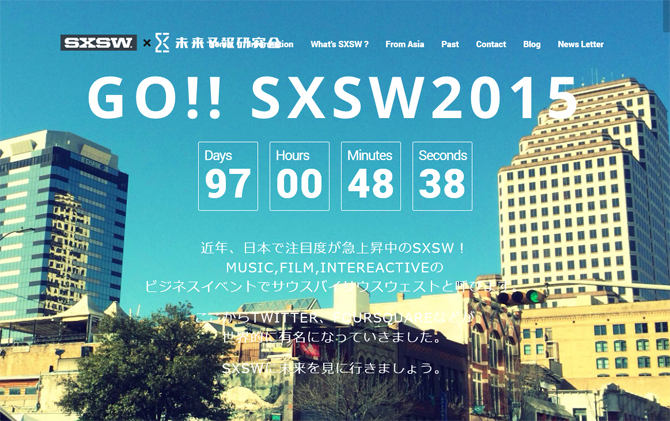Image resolution: width=670 pixels, height=421 pixels.
Task: Select the Days countdown box showing 97
Action: point(228,176)
